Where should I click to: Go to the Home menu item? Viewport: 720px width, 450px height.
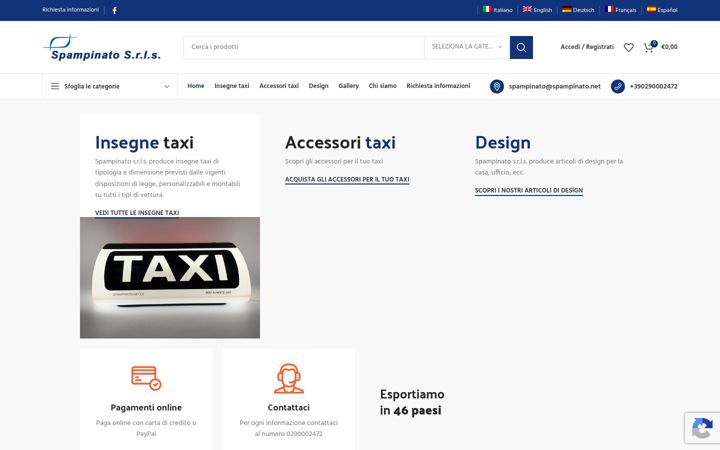click(196, 86)
